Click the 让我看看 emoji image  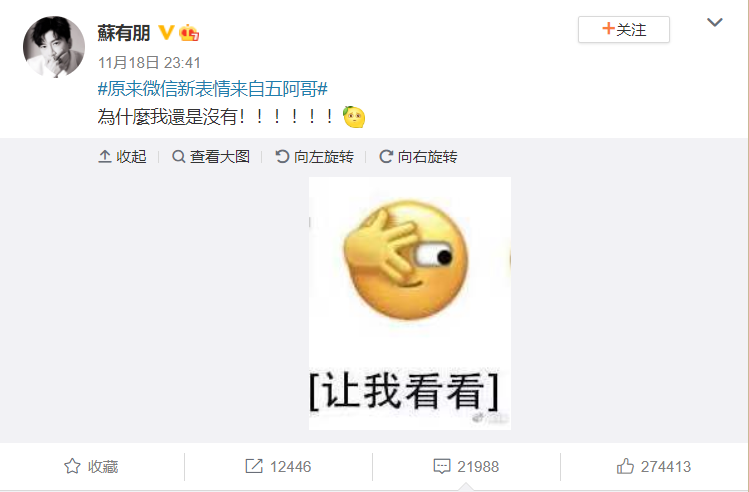pyautogui.click(x=410, y=303)
